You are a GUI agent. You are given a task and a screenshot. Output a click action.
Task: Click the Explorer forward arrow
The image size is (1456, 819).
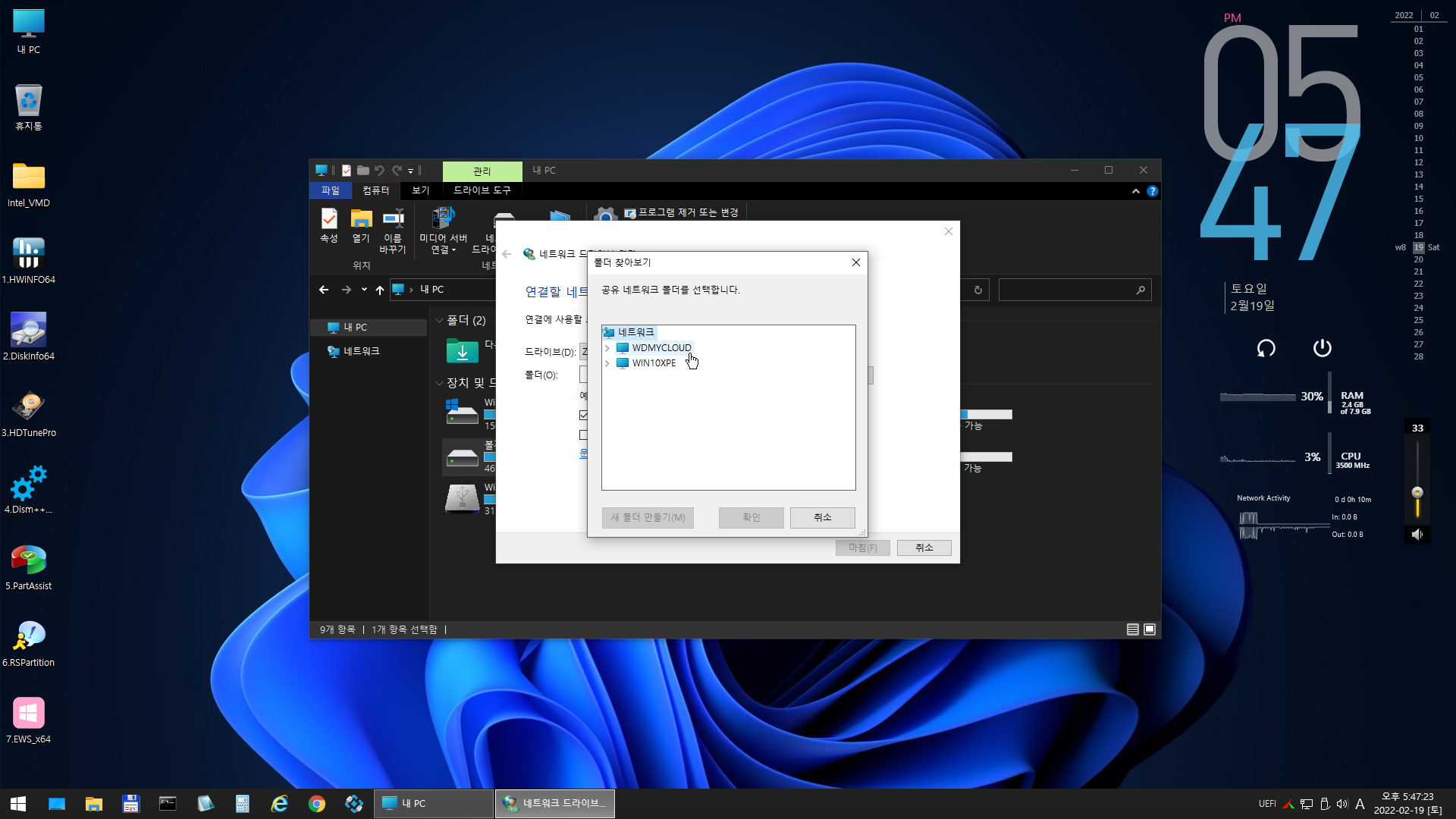347,290
